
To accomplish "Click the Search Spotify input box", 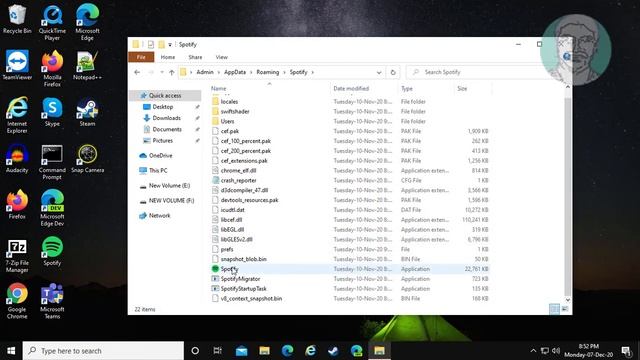I will tap(478, 72).
